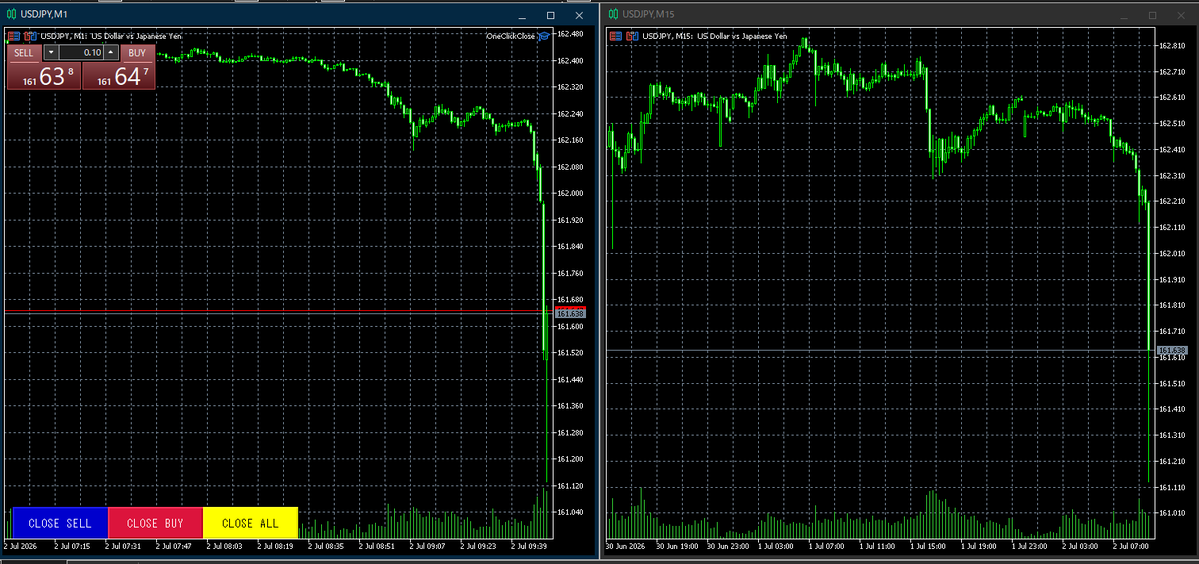Click the BUY button at 161.647
Screen dimensions: 1199x564
[x=119, y=76]
